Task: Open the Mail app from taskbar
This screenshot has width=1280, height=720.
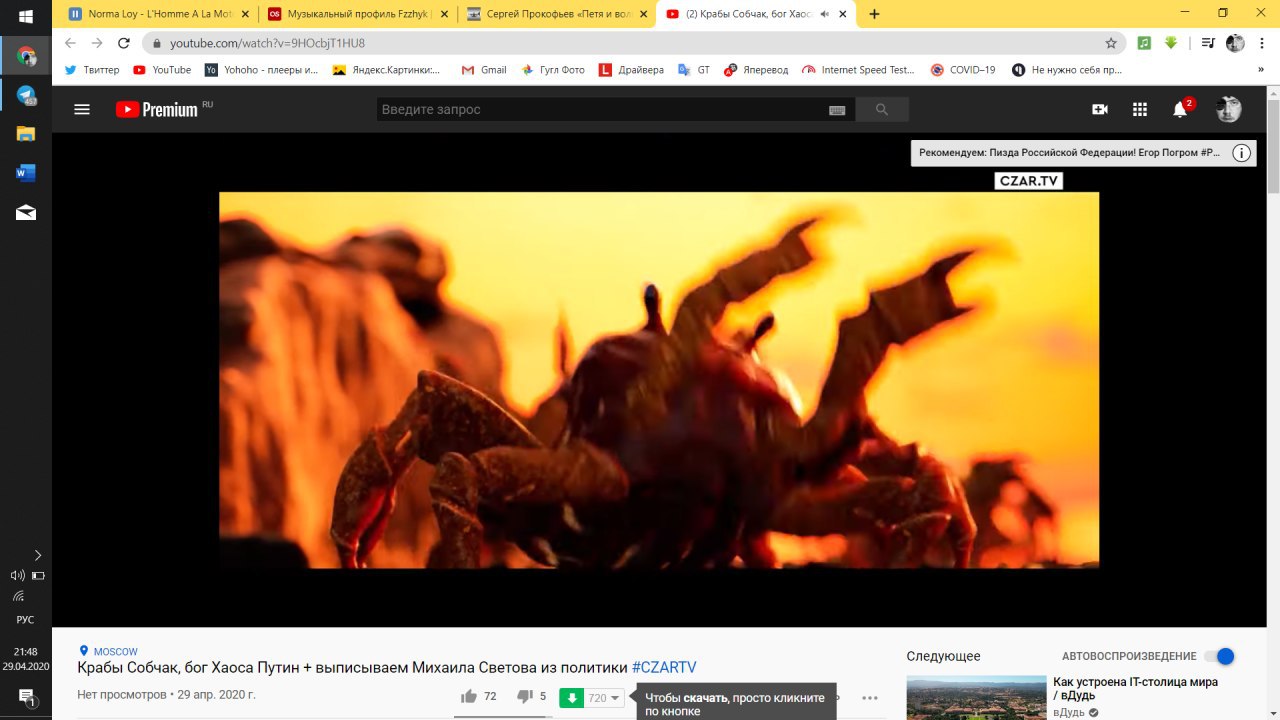Action: pos(26,212)
